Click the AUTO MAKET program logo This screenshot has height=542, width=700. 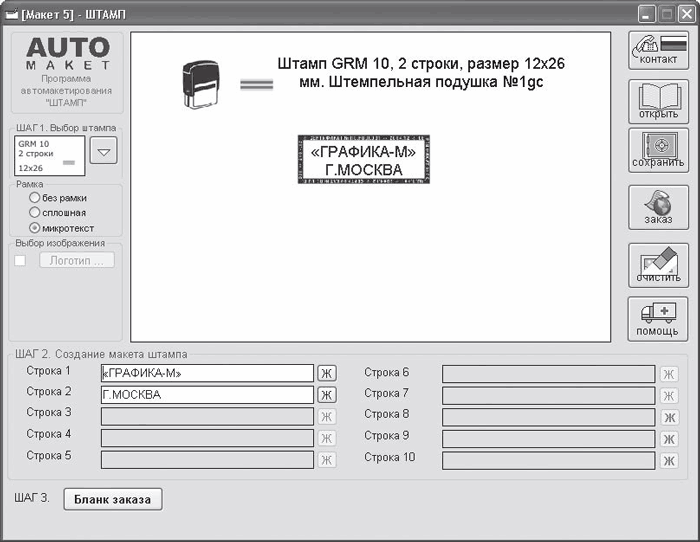click(x=68, y=53)
